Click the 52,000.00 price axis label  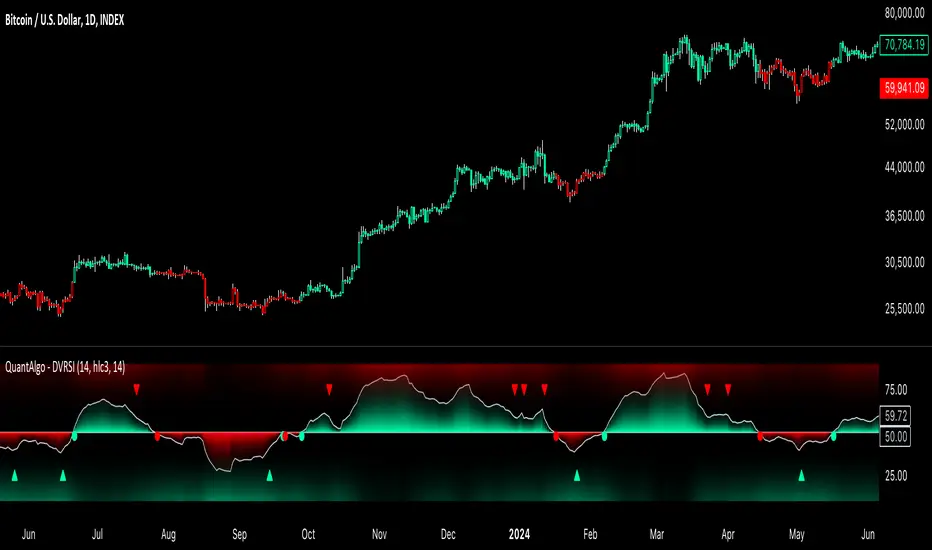[904, 124]
